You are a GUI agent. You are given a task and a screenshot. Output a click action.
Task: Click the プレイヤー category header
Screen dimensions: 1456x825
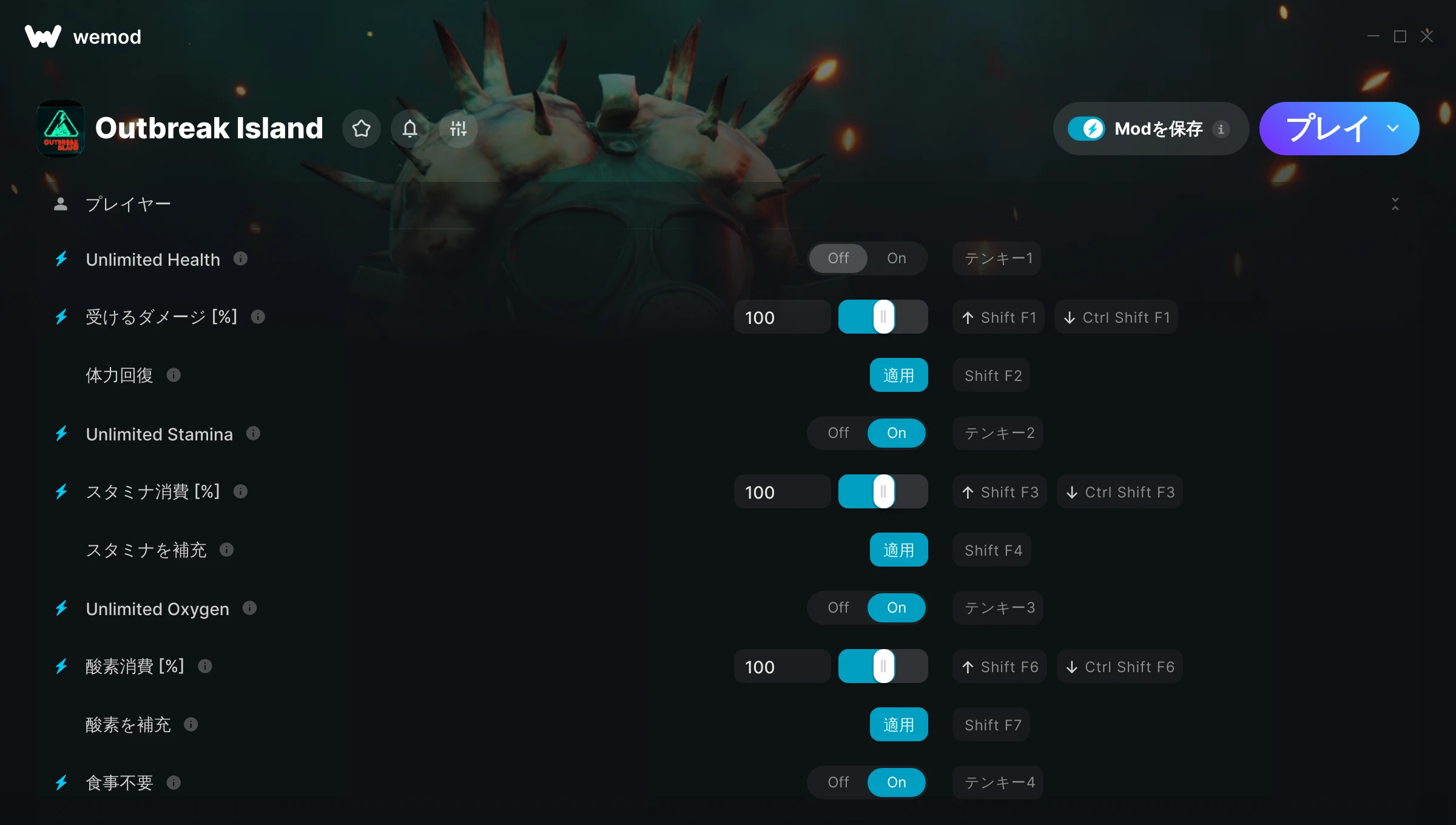(128, 204)
